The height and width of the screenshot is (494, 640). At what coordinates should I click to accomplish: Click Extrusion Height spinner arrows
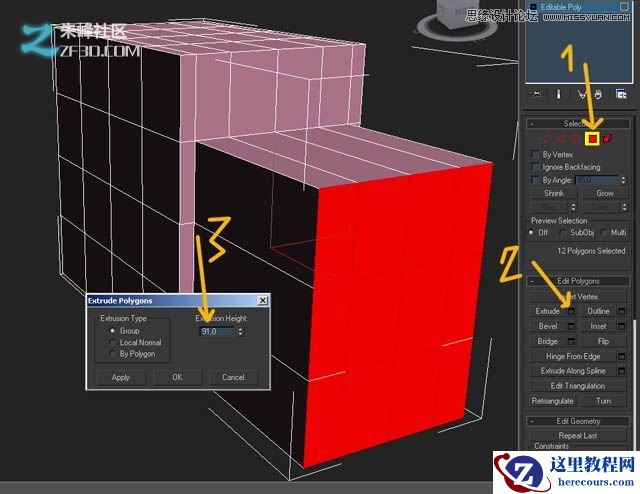[240, 332]
